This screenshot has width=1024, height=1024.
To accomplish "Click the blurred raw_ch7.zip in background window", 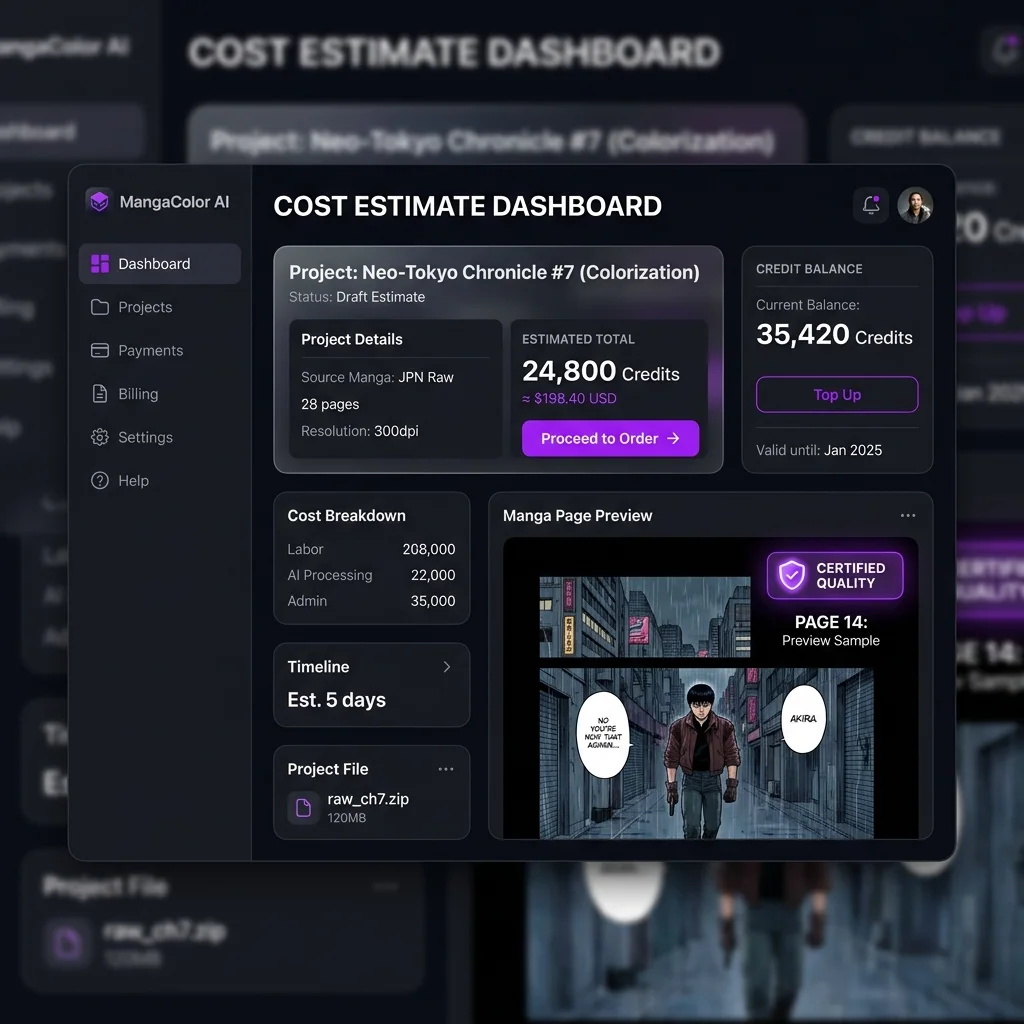I will (x=165, y=932).
